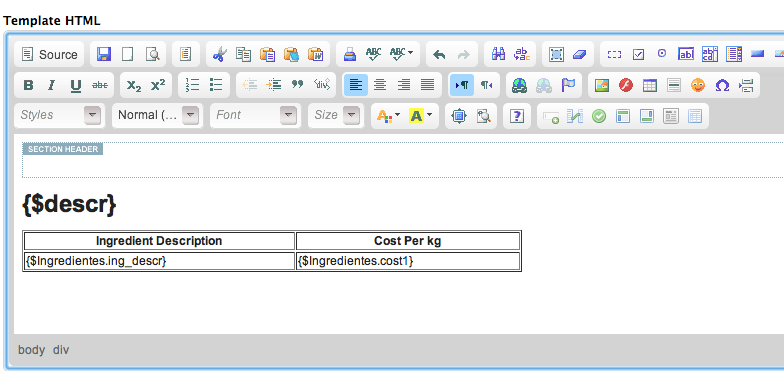Insert a Checkbox form field icon
784x371 pixels.
638,54
